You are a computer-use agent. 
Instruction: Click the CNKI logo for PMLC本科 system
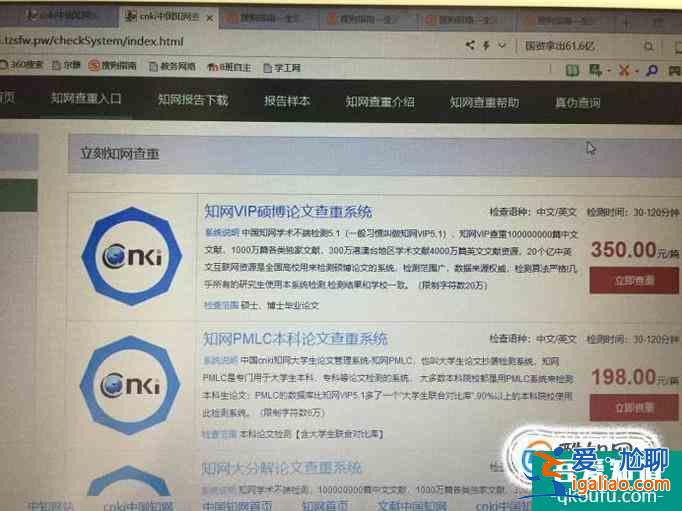click(x=133, y=385)
